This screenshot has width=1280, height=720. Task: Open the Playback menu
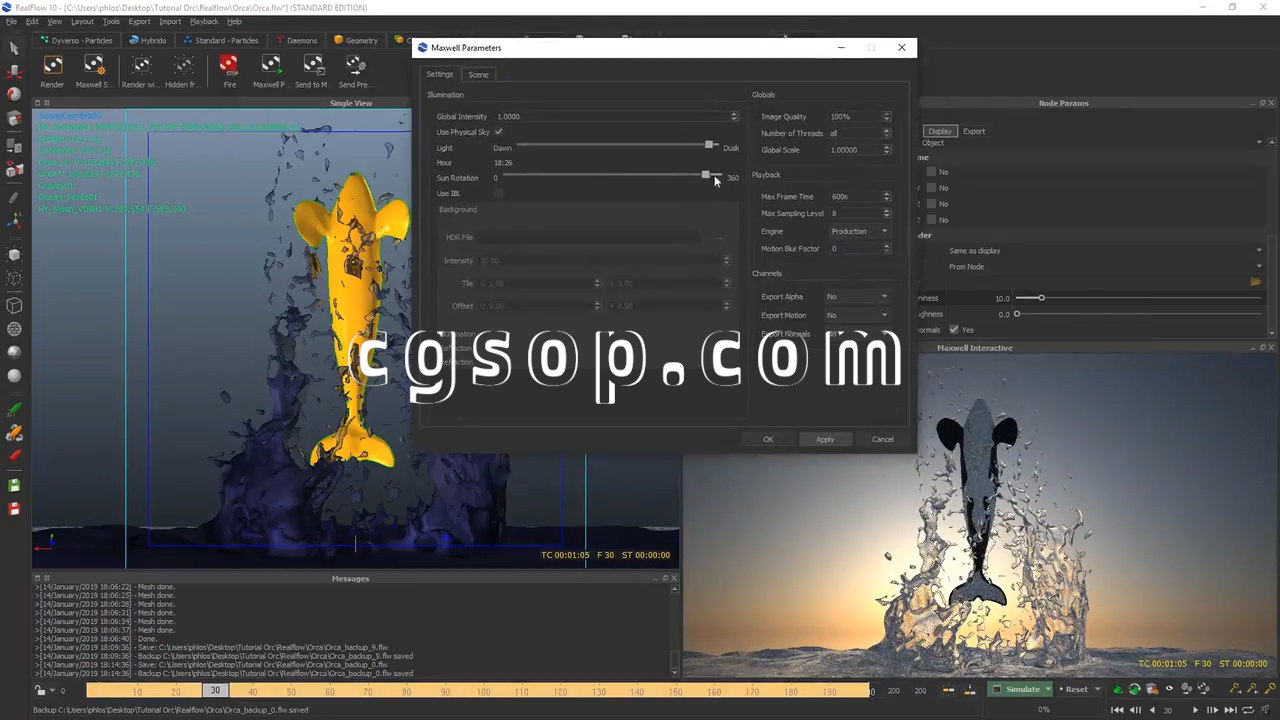204,21
